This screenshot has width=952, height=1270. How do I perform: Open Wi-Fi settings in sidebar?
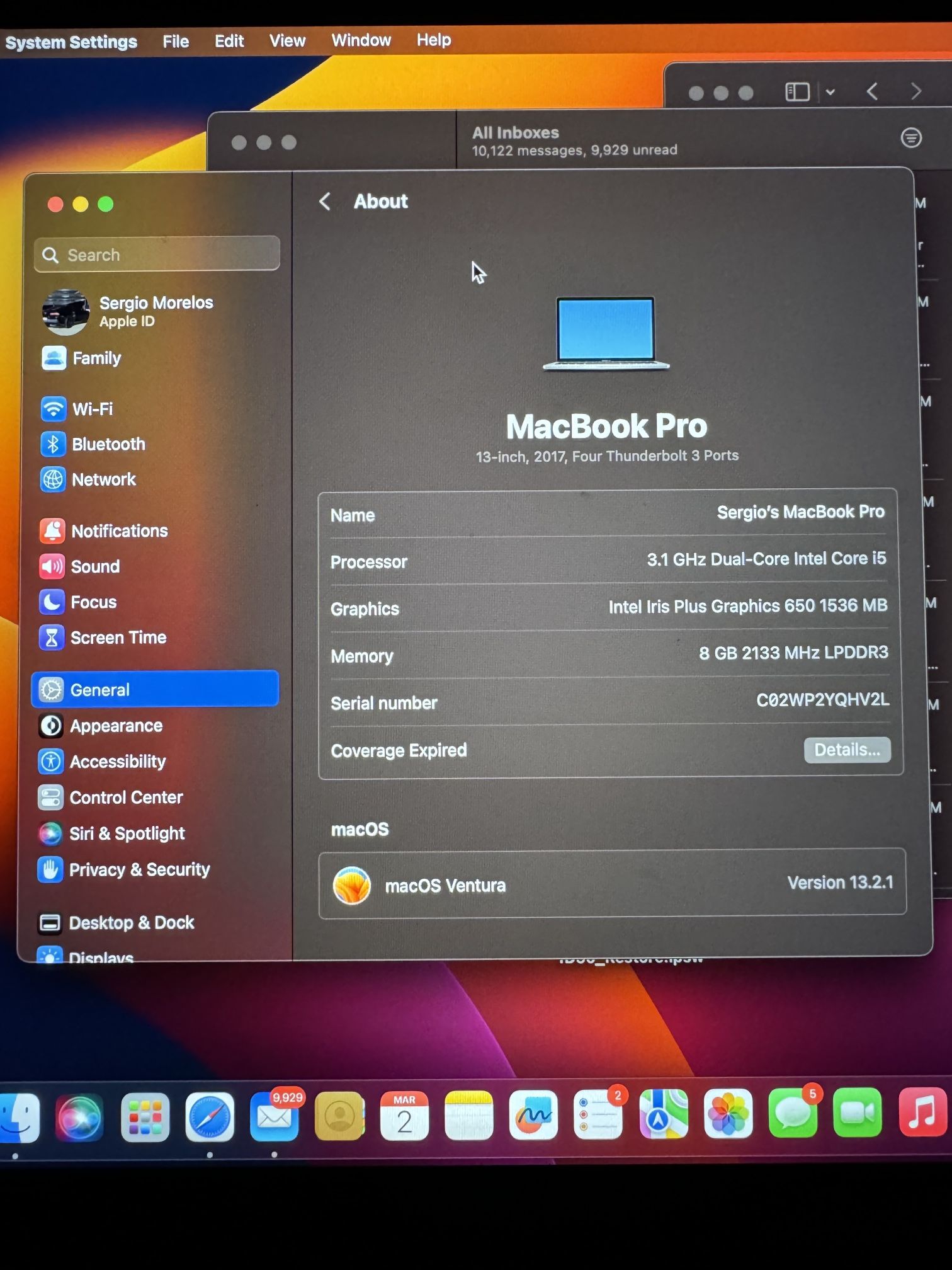click(x=92, y=409)
